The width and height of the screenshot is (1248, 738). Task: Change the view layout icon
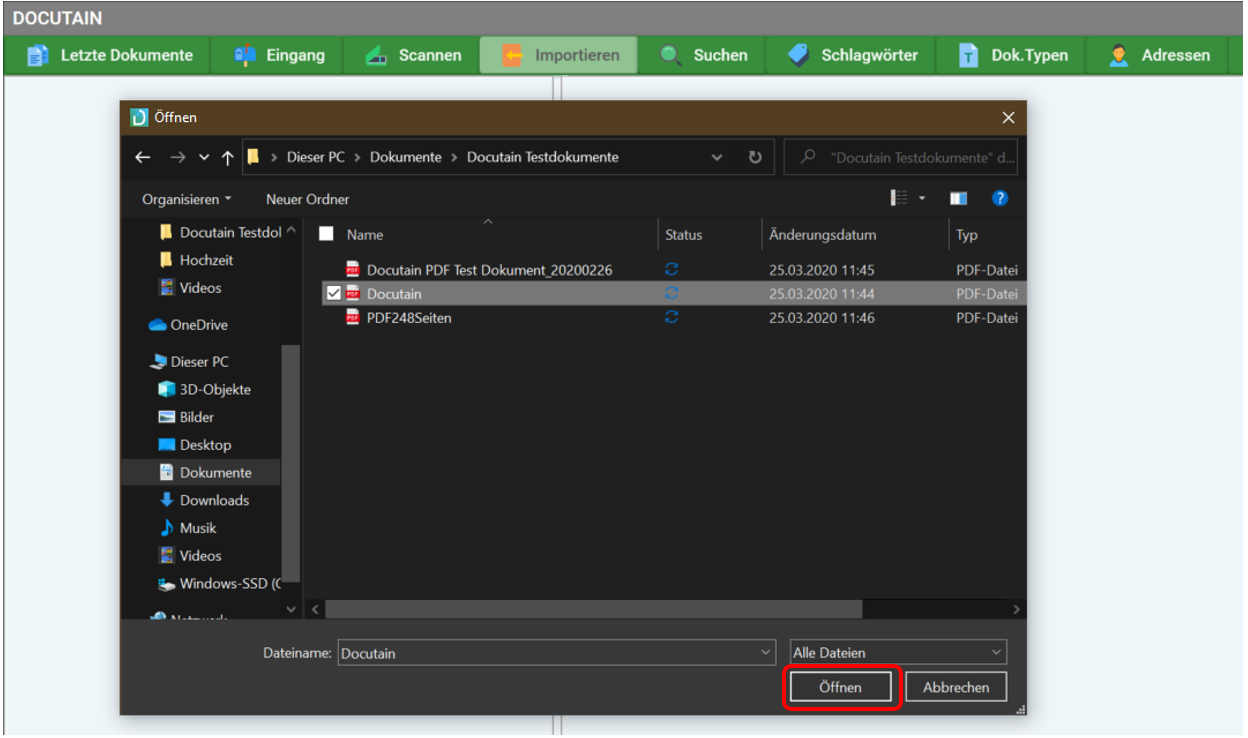[898, 198]
